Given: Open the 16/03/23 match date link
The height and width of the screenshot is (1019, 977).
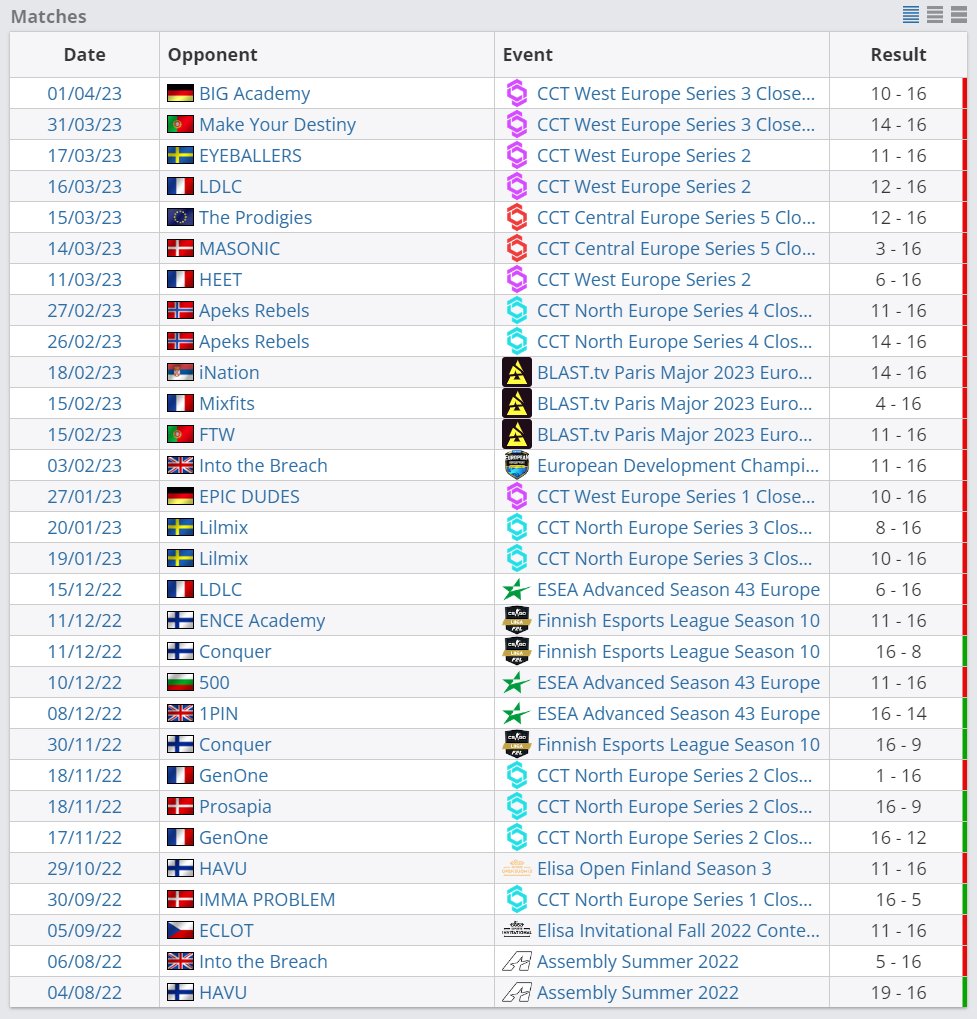Looking at the screenshot, I should [85, 187].
